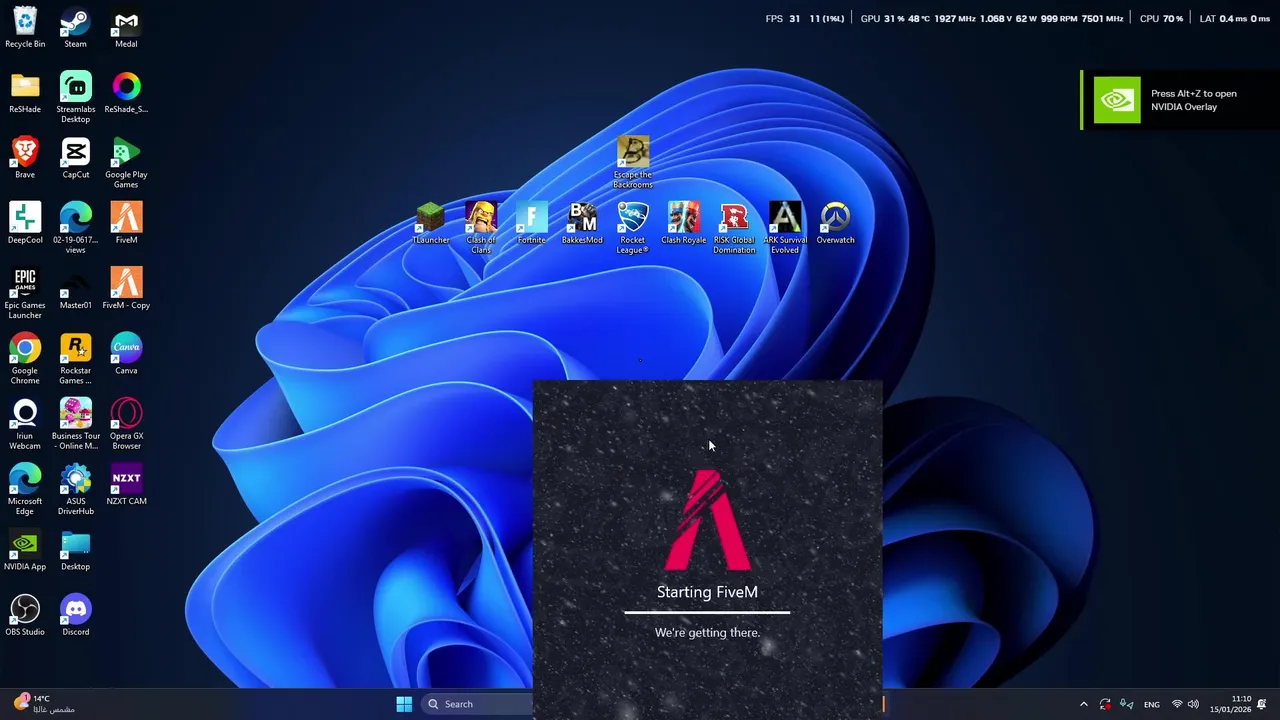The height and width of the screenshot is (720, 1280).
Task: Open Microsoft Edge desktop icon
Action: click(x=25, y=488)
